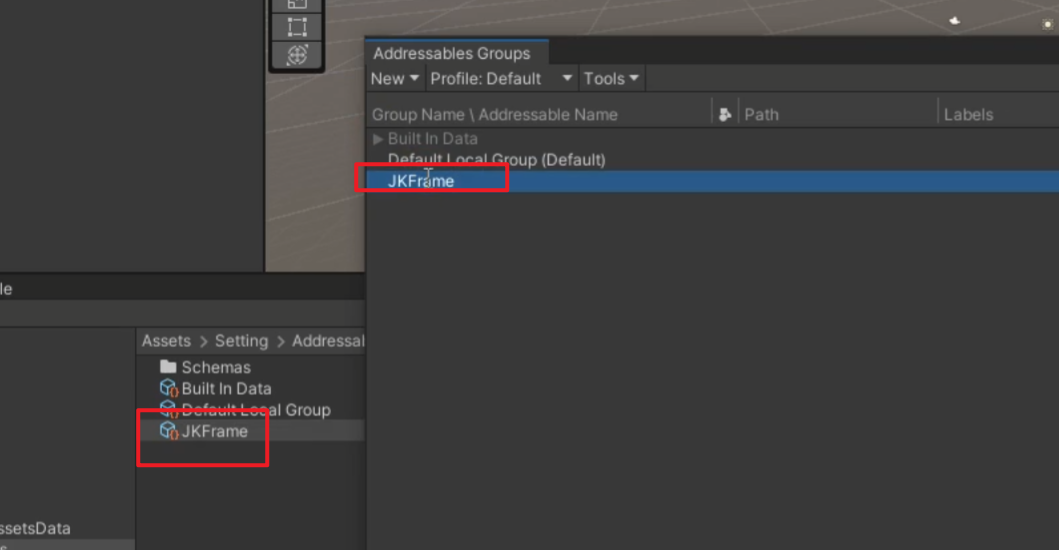
Task: Open the Tools dropdown menu
Action: [x=611, y=78]
